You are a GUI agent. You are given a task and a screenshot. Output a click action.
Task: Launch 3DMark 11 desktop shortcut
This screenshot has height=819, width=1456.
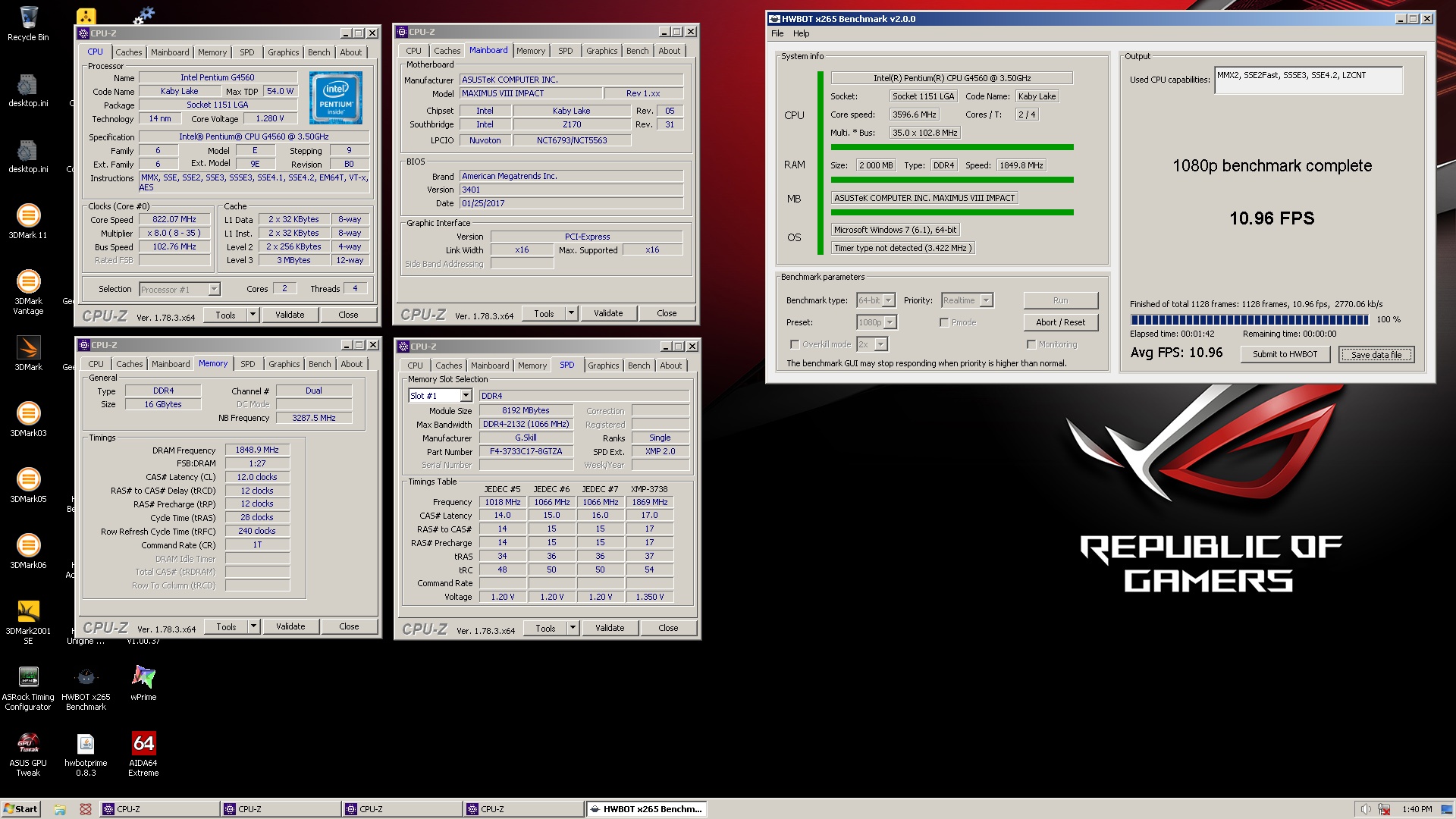[x=28, y=221]
